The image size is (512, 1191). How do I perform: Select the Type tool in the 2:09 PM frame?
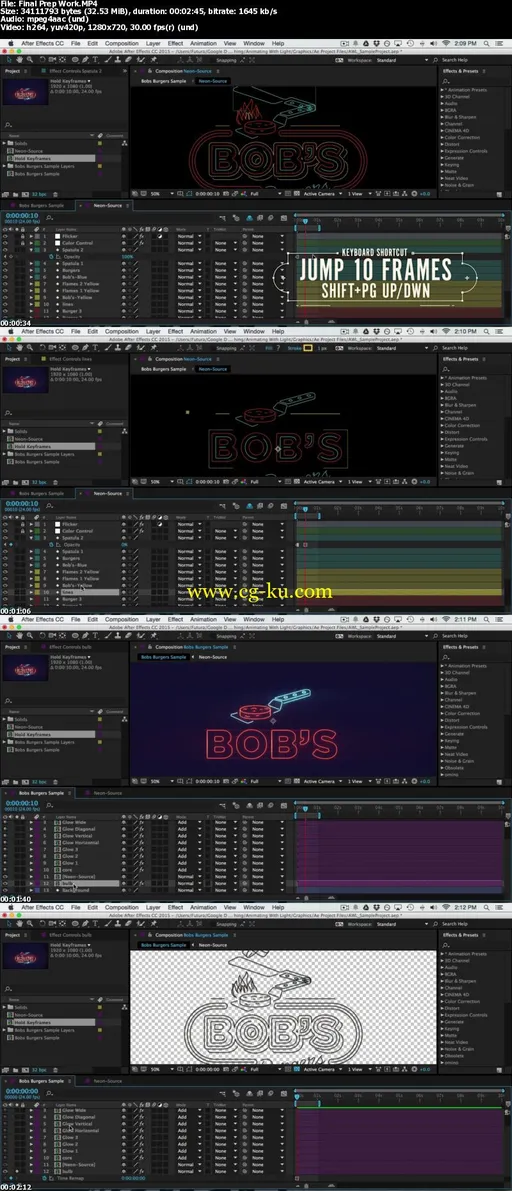pyautogui.click(x=96, y=59)
